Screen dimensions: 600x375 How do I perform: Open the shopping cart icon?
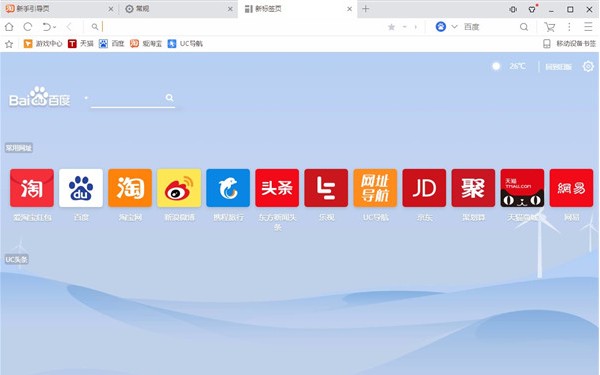[549, 27]
